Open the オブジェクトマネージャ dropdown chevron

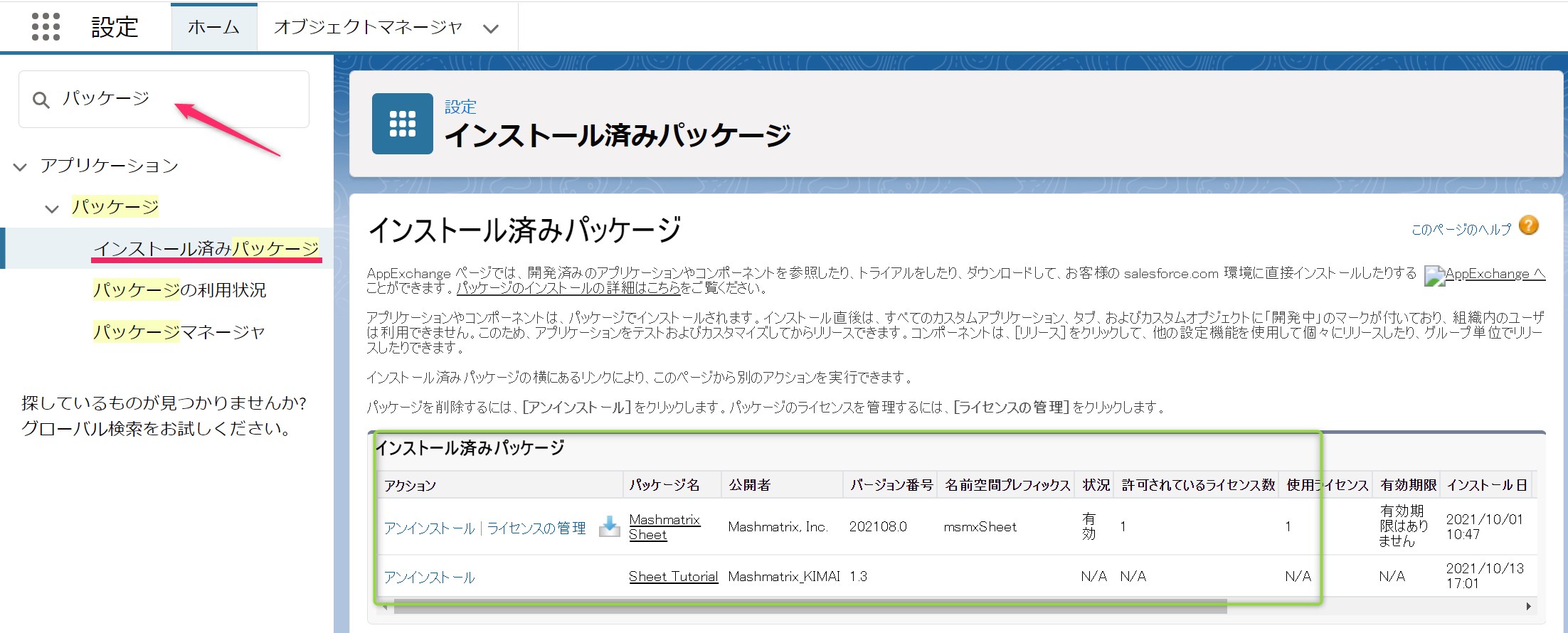tap(490, 28)
